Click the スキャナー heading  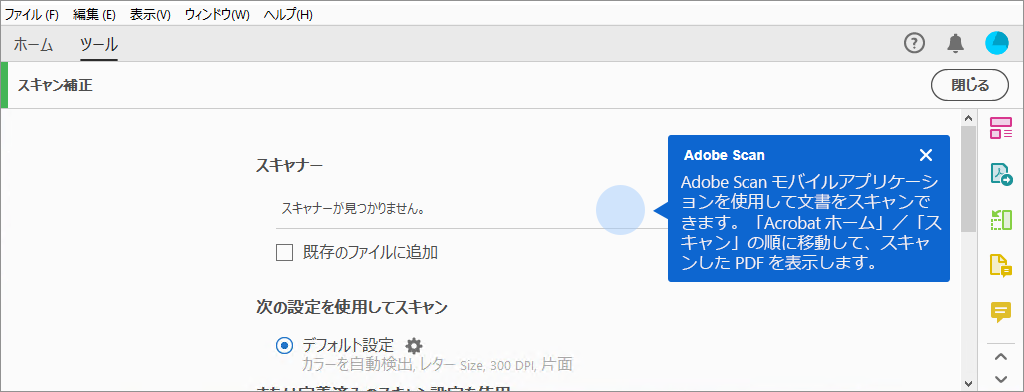point(289,165)
